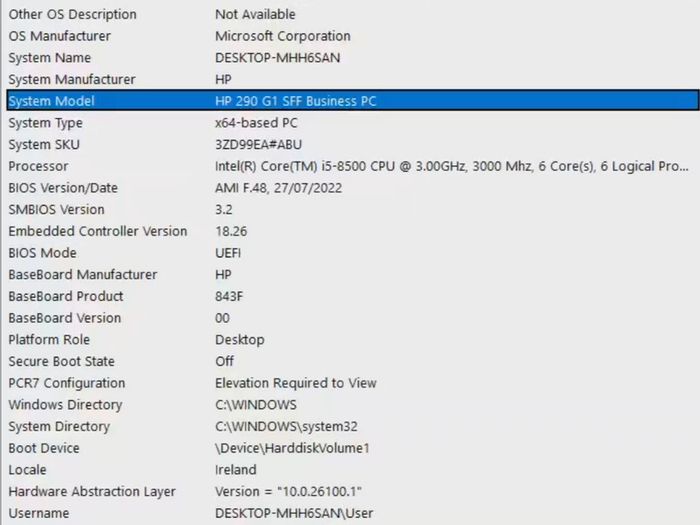
Task: Click the 'x64-based PC' value
Action: pyautogui.click(x=256, y=123)
